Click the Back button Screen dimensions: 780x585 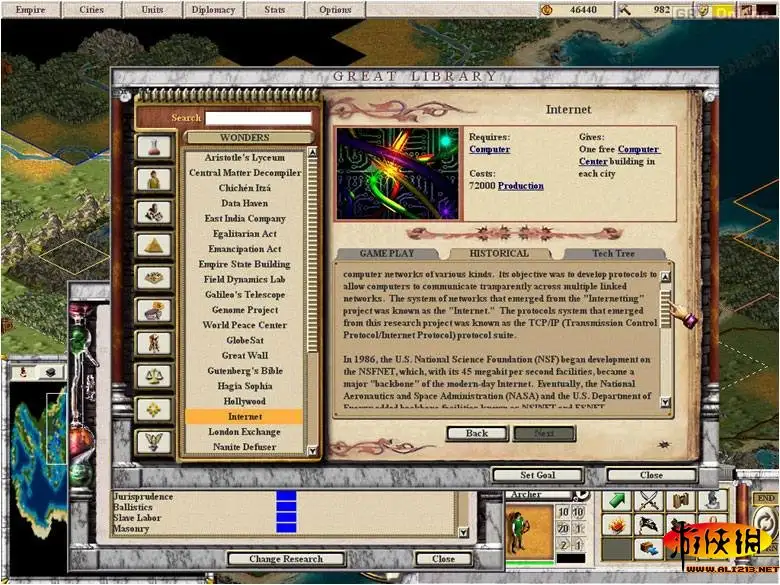477,433
